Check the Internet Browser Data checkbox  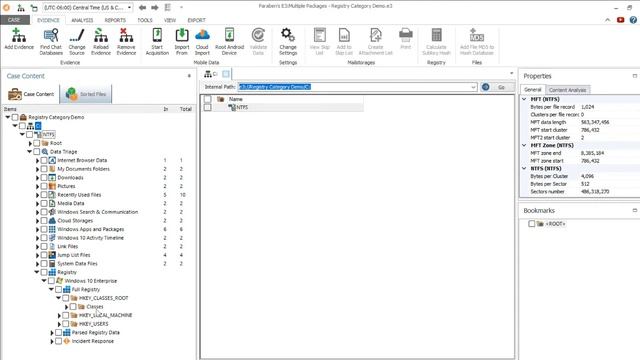tap(44, 160)
